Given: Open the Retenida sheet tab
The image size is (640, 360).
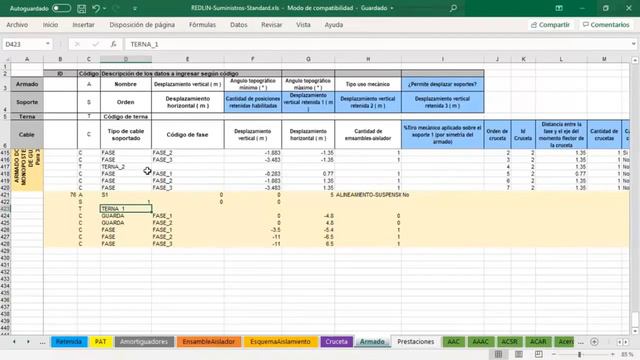Looking at the screenshot, I should [x=69, y=342].
